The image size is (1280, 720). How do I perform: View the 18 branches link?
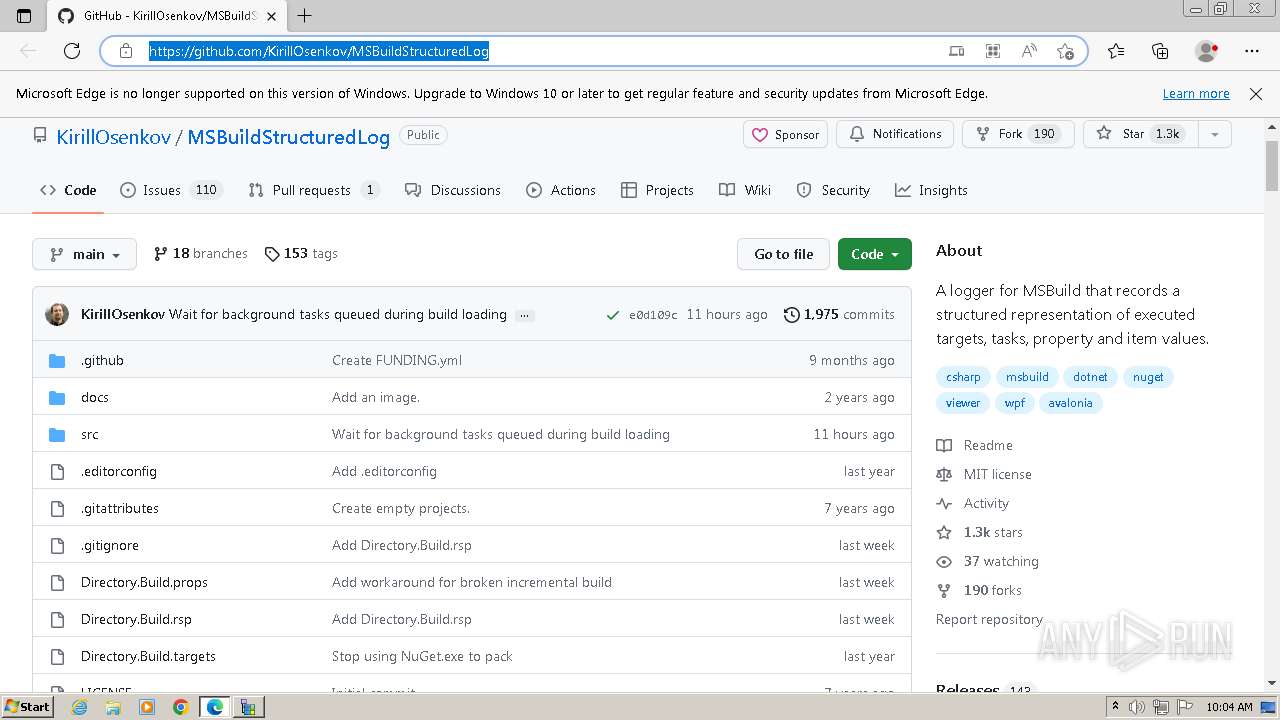click(x=201, y=254)
